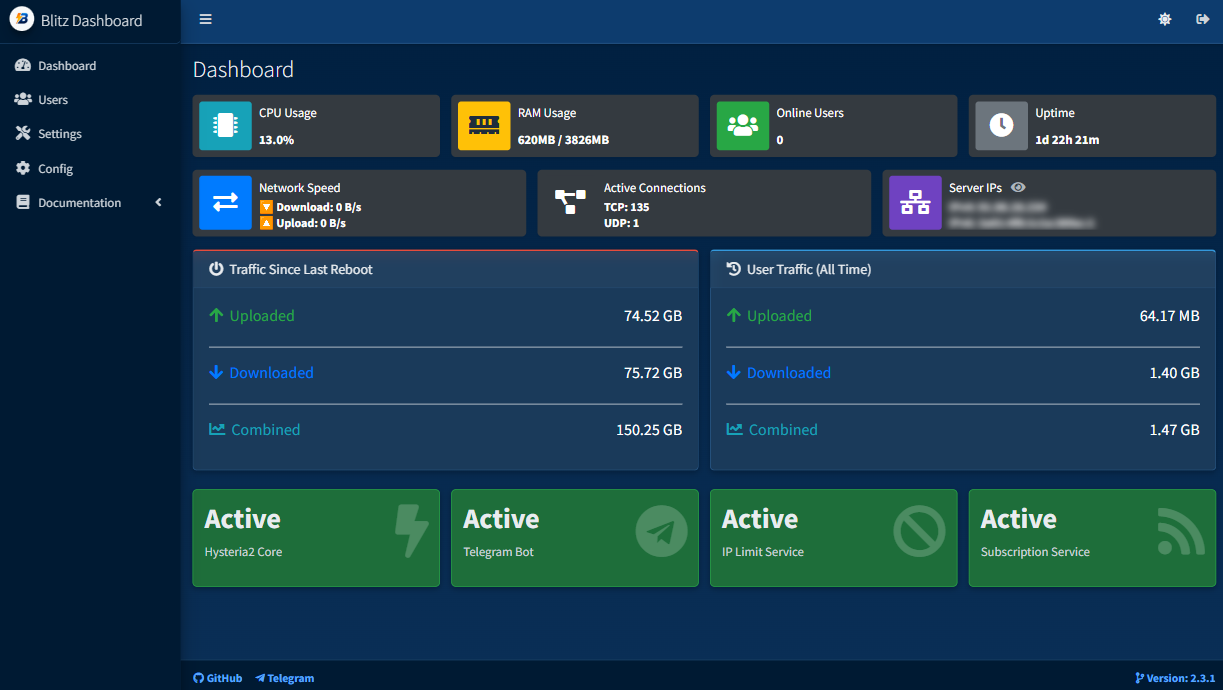This screenshot has height=690, width=1223.
Task: Click the Network Speed arrows icon
Action: (225, 203)
